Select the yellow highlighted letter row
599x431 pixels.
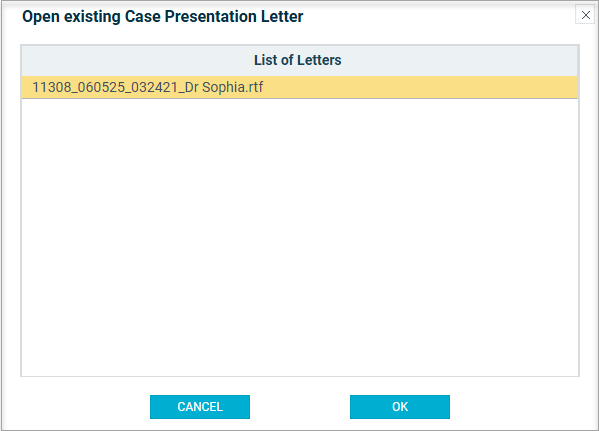click(300, 87)
